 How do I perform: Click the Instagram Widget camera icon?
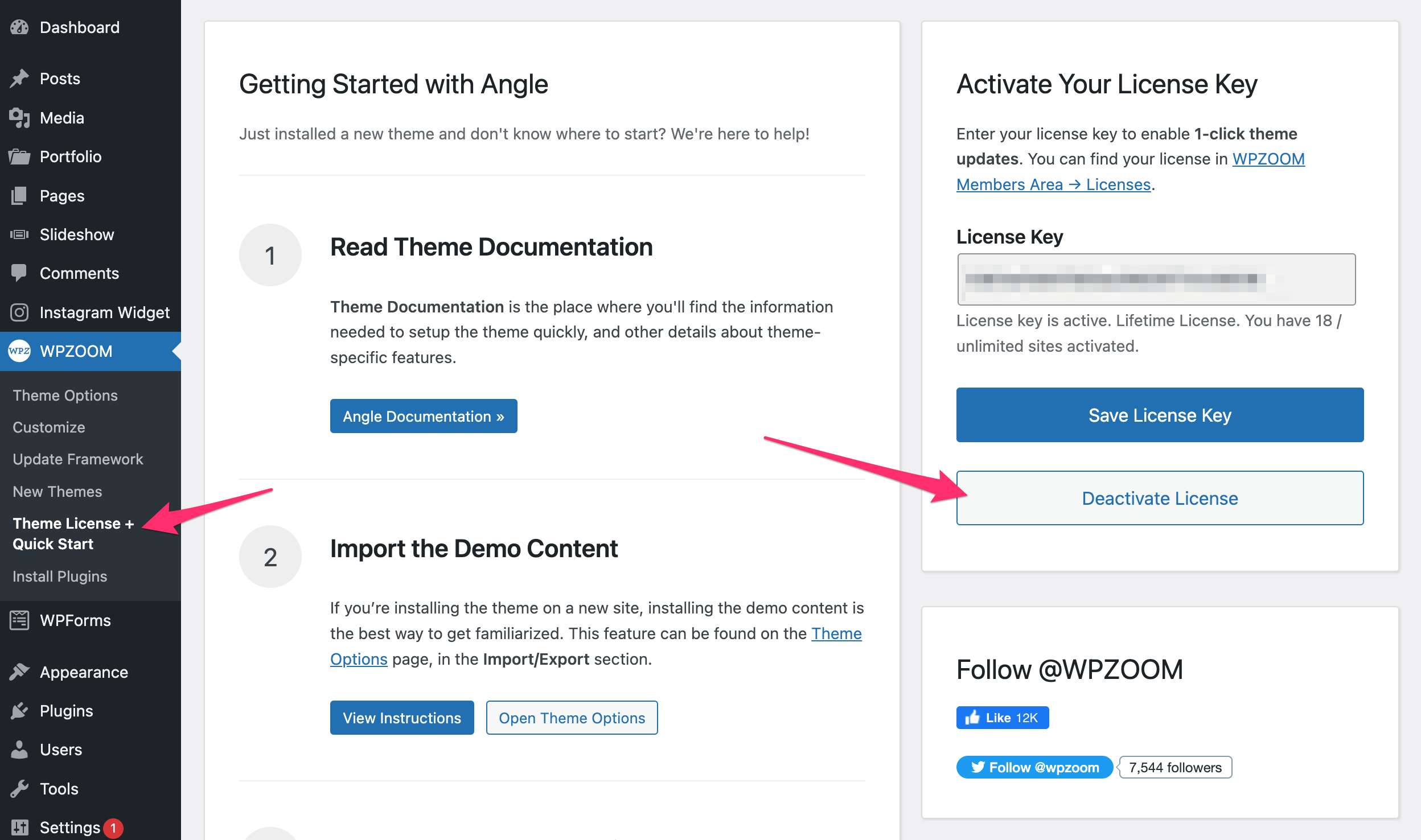click(x=19, y=312)
